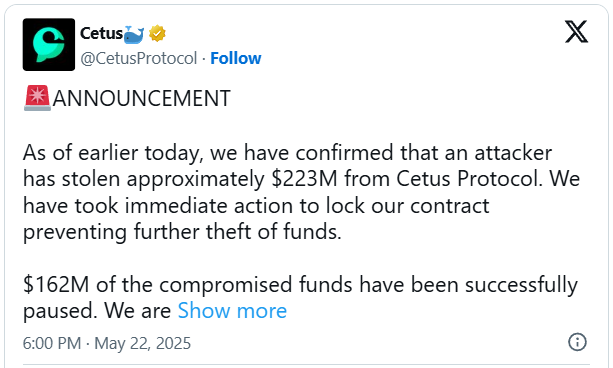Screen dimensions: 613x368
Task: Click the whale emoji beside Cetus
Action: click(134, 34)
